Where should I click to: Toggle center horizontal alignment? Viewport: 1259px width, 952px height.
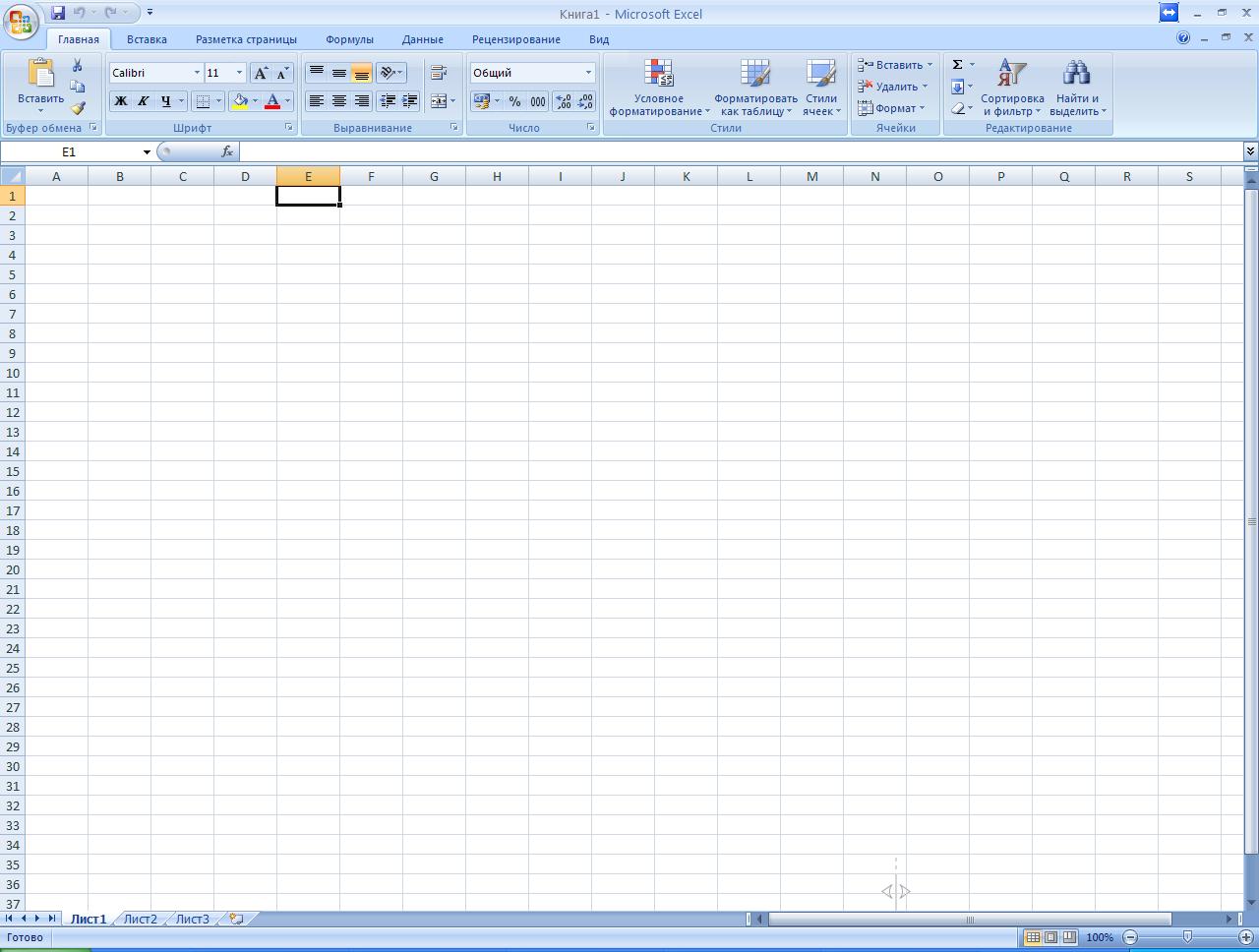(x=338, y=101)
